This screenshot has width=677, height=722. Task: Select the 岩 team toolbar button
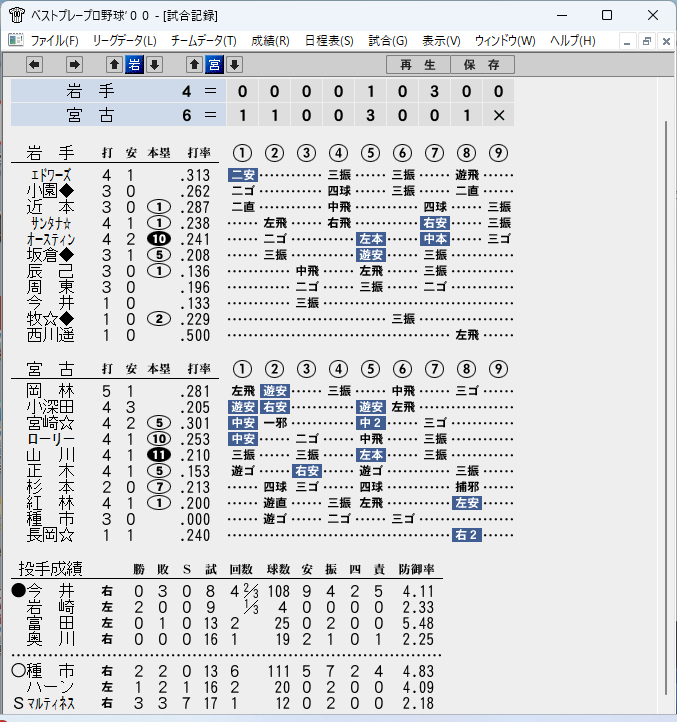pos(134,65)
